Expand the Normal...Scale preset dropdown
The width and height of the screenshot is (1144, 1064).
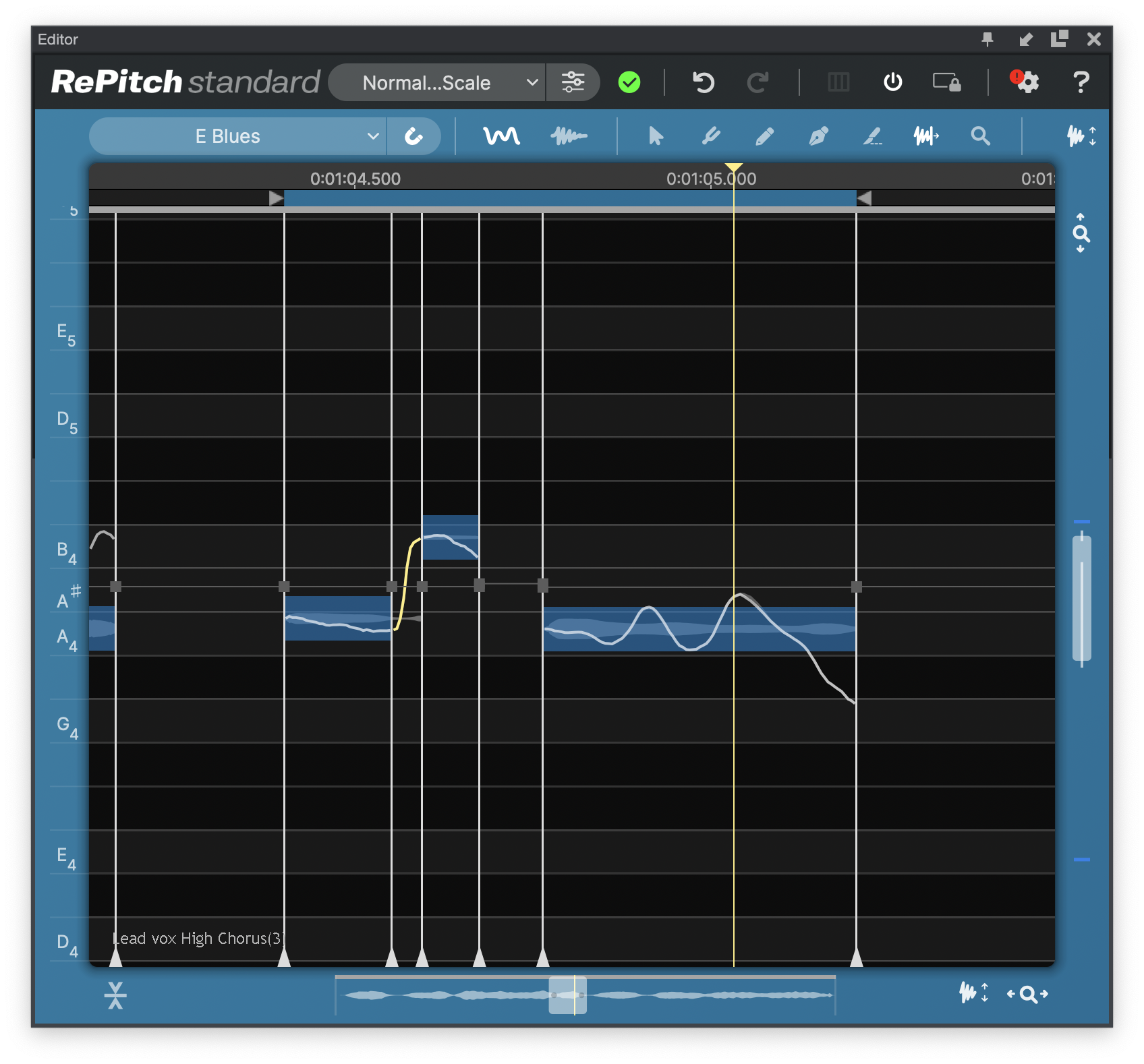[x=426, y=82]
